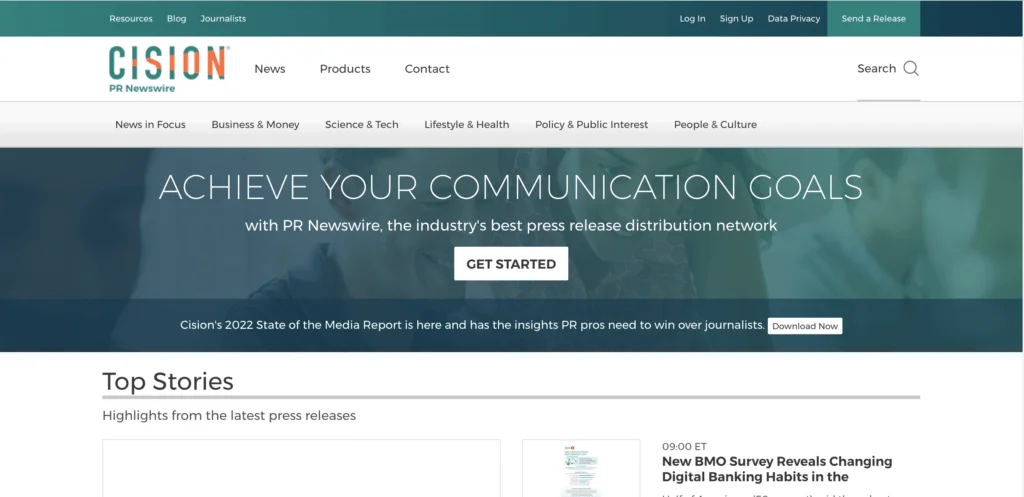Open the New BMO Survey headline
The height and width of the screenshot is (497, 1024).
(x=777, y=469)
